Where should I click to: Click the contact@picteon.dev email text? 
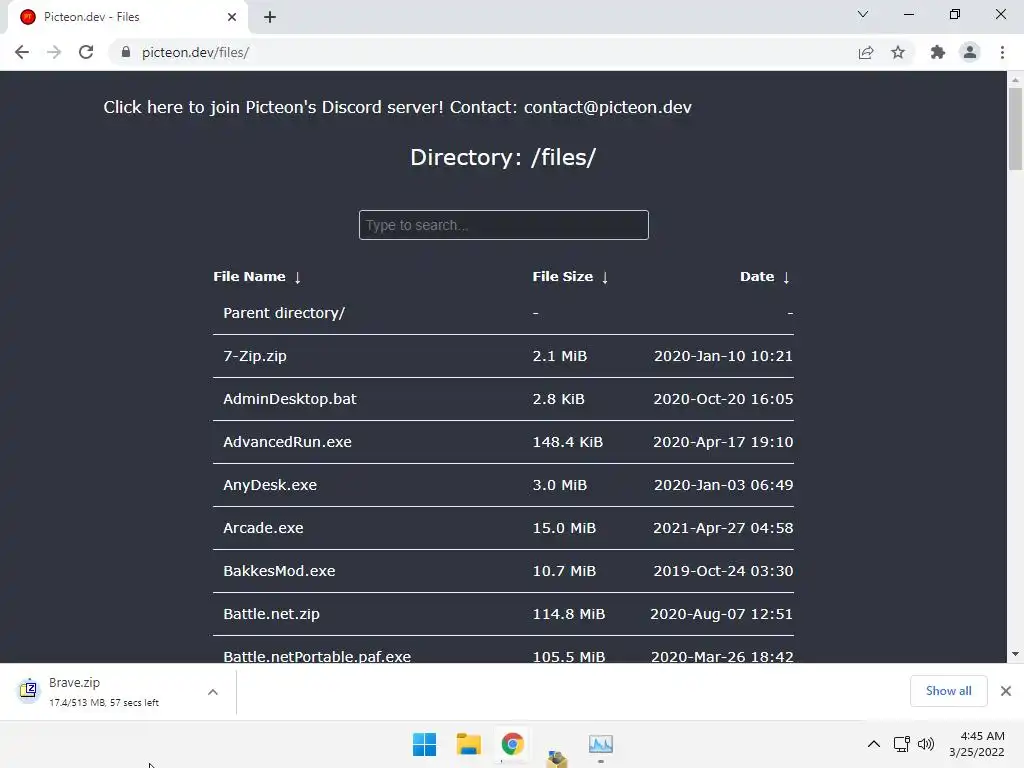pyautogui.click(x=607, y=107)
